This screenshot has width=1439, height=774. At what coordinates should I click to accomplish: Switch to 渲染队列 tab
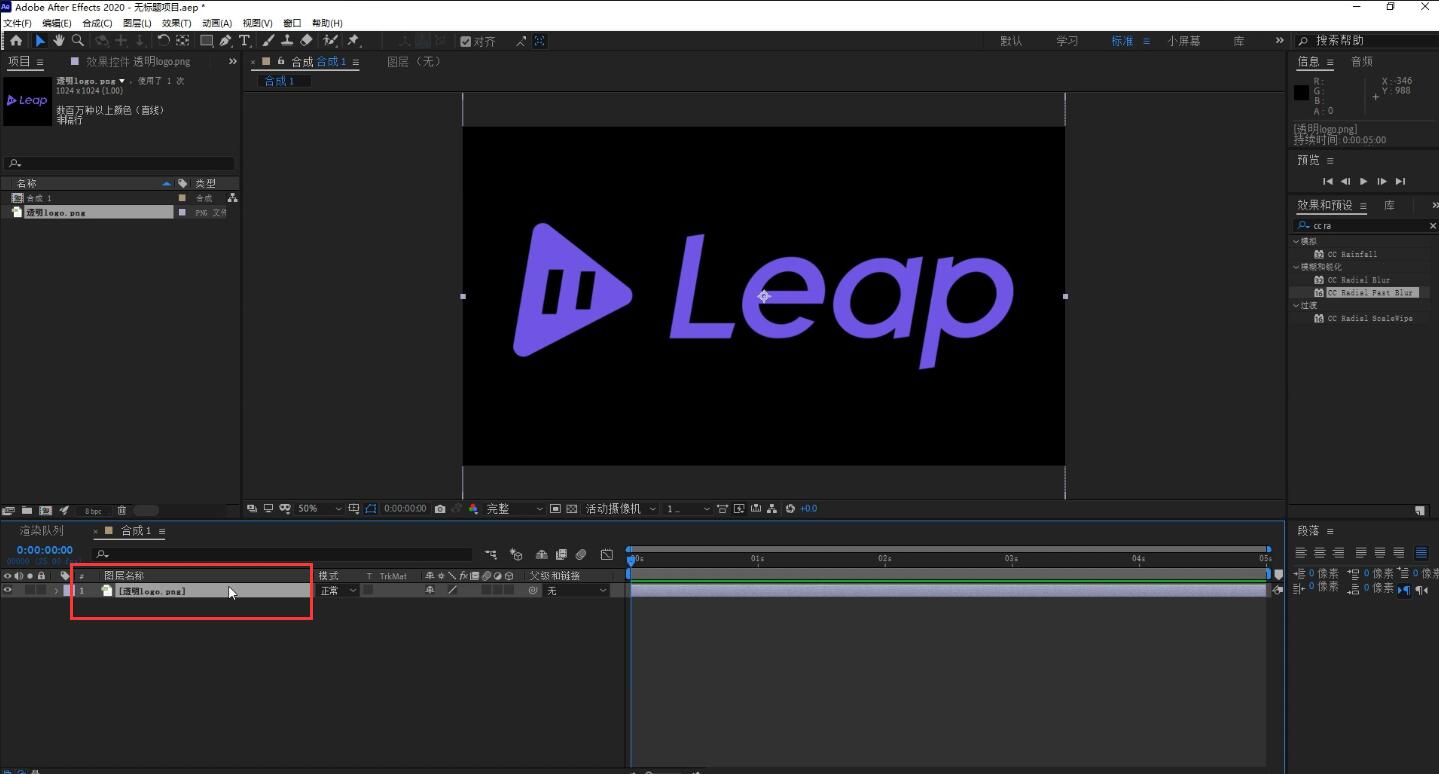[x=41, y=531]
